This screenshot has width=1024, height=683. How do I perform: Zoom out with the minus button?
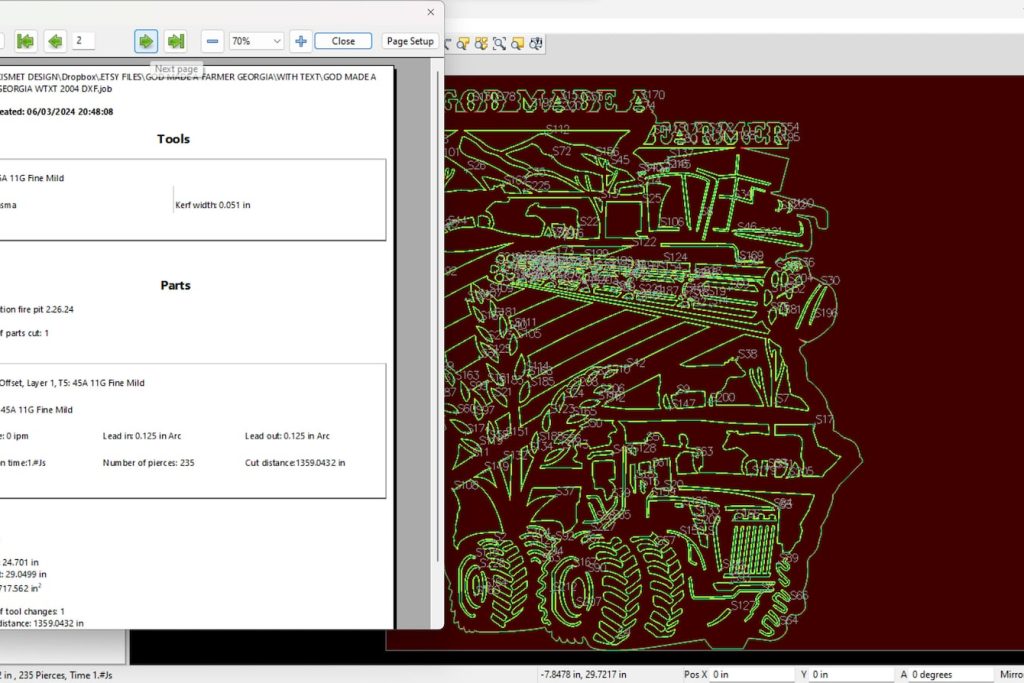212,41
